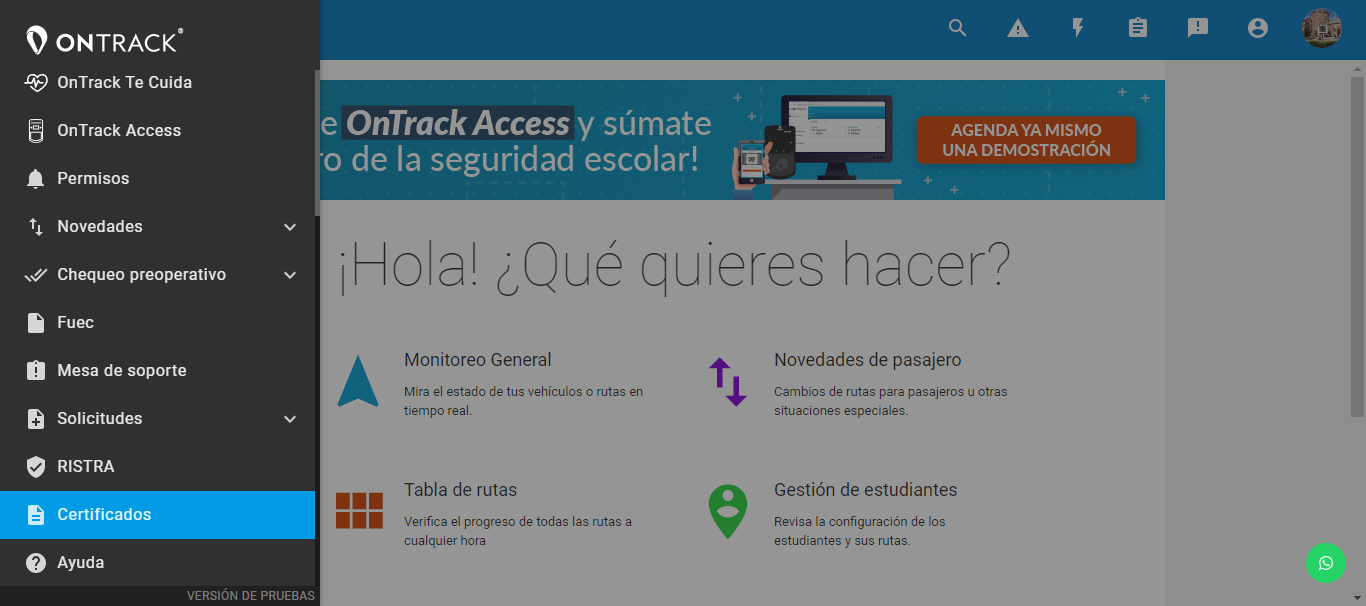The image size is (1366, 606).
Task: Select the OnTrack Te Cuida heartbeat icon
Action: (x=36, y=82)
